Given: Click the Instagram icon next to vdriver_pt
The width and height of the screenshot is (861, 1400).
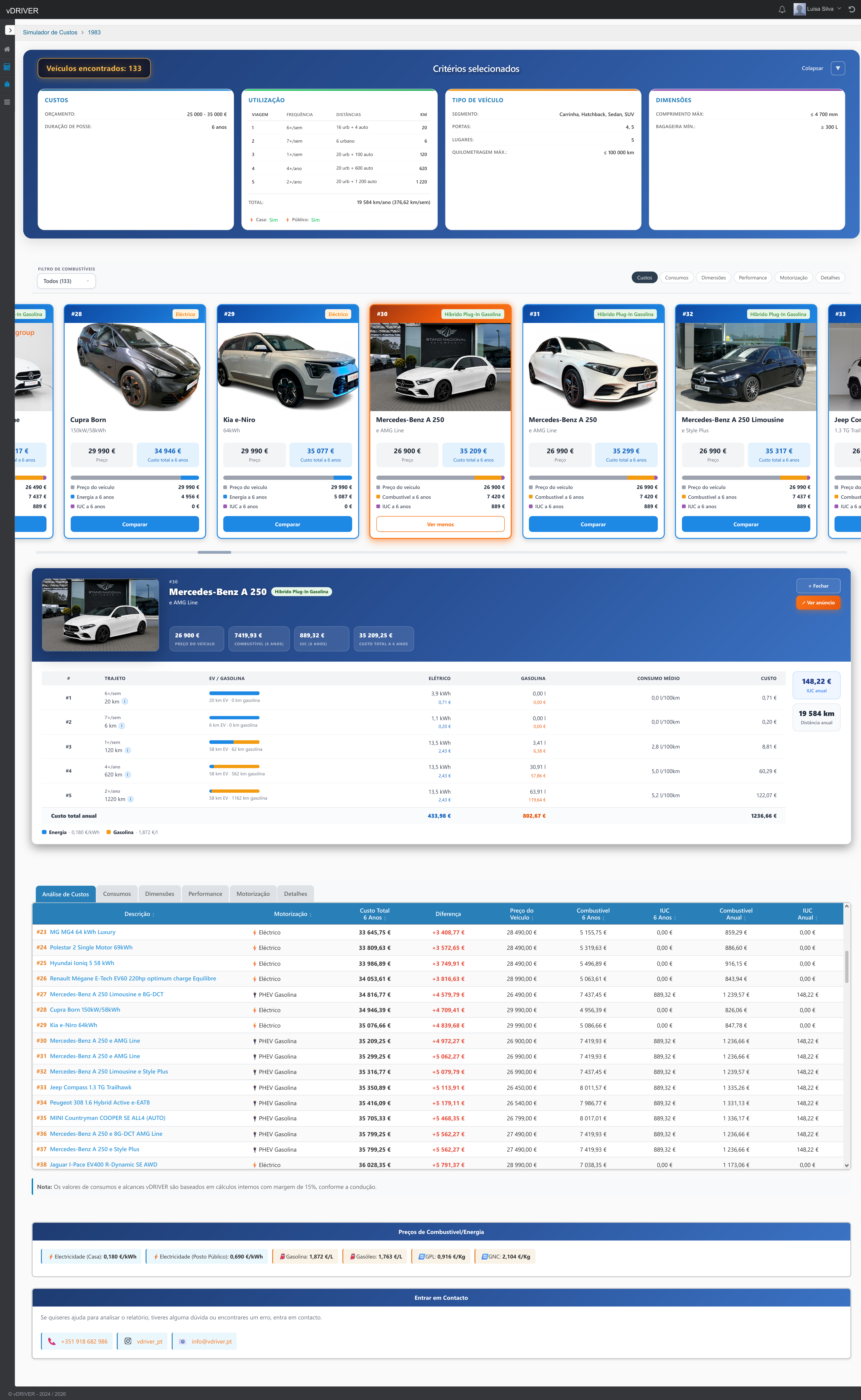Looking at the screenshot, I should [x=128, y=1341].
